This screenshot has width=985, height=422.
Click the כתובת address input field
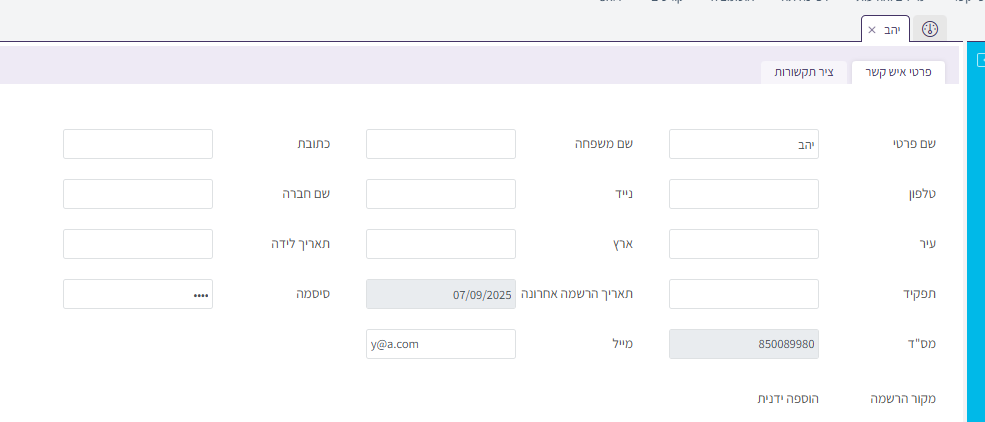(138, 144)
